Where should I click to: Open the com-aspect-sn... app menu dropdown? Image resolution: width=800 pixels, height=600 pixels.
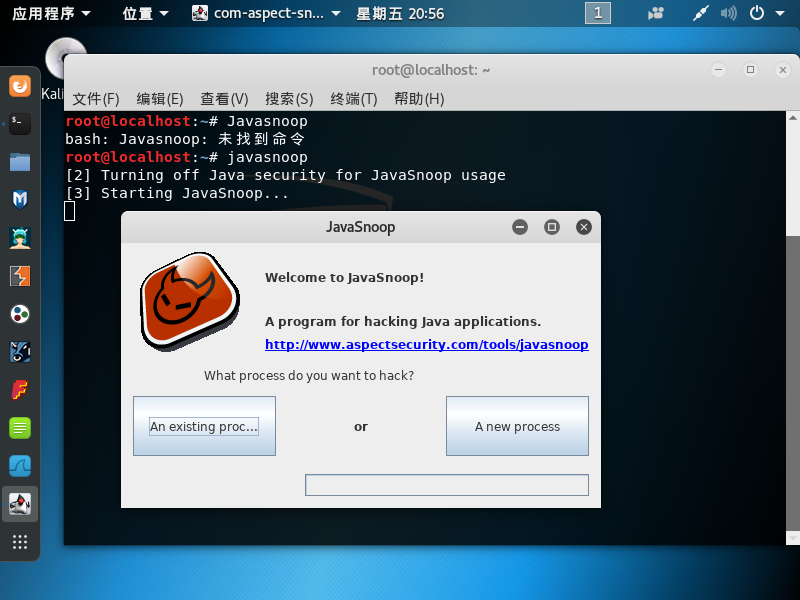coord(266,13)
